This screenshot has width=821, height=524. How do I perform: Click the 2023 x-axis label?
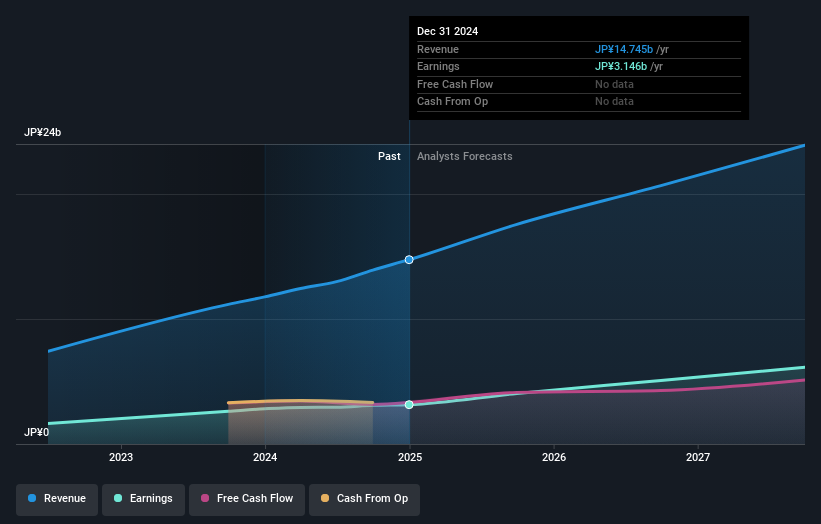(x=121, y=457)
